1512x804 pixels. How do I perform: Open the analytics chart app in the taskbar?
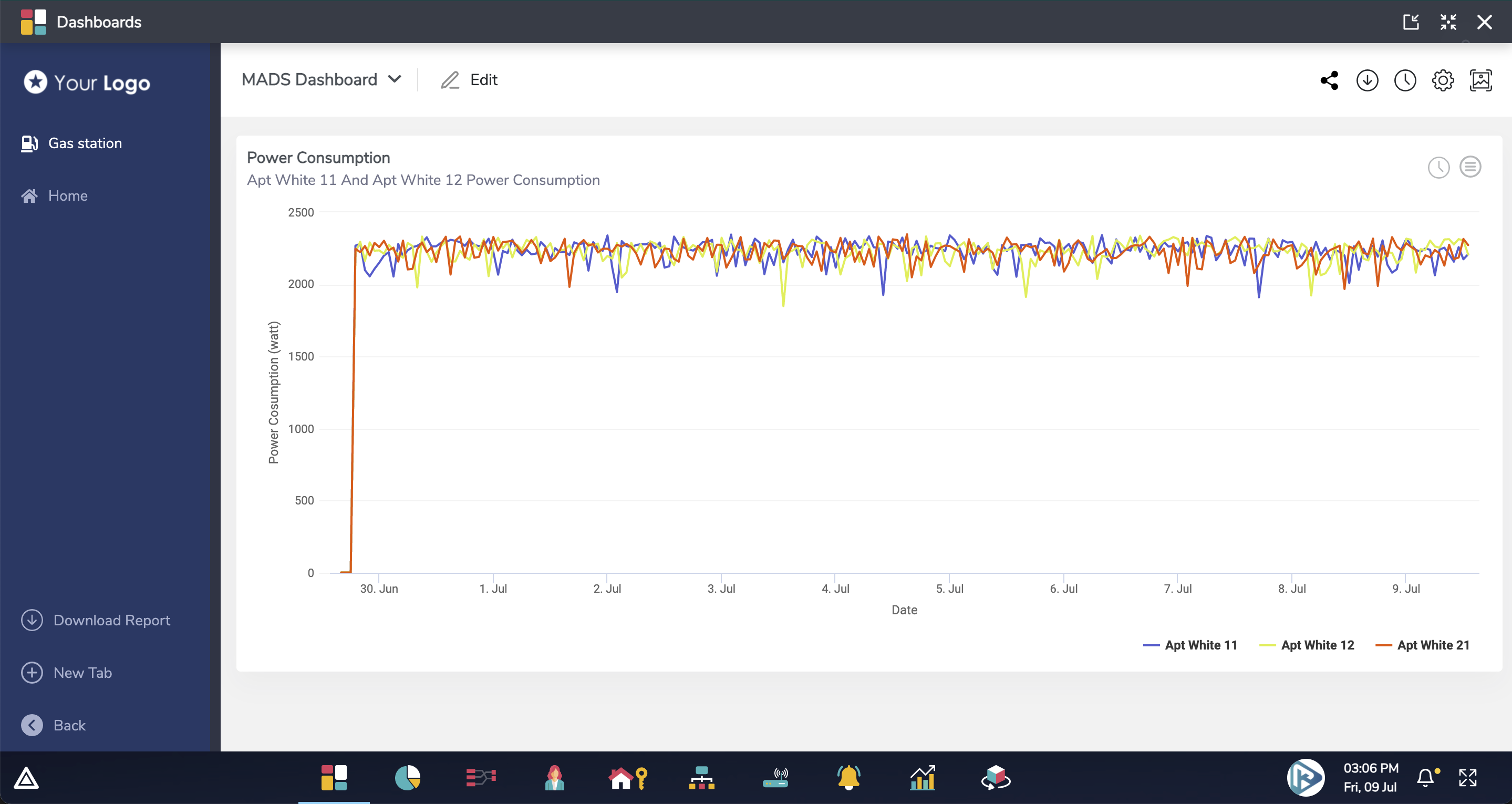923,778
